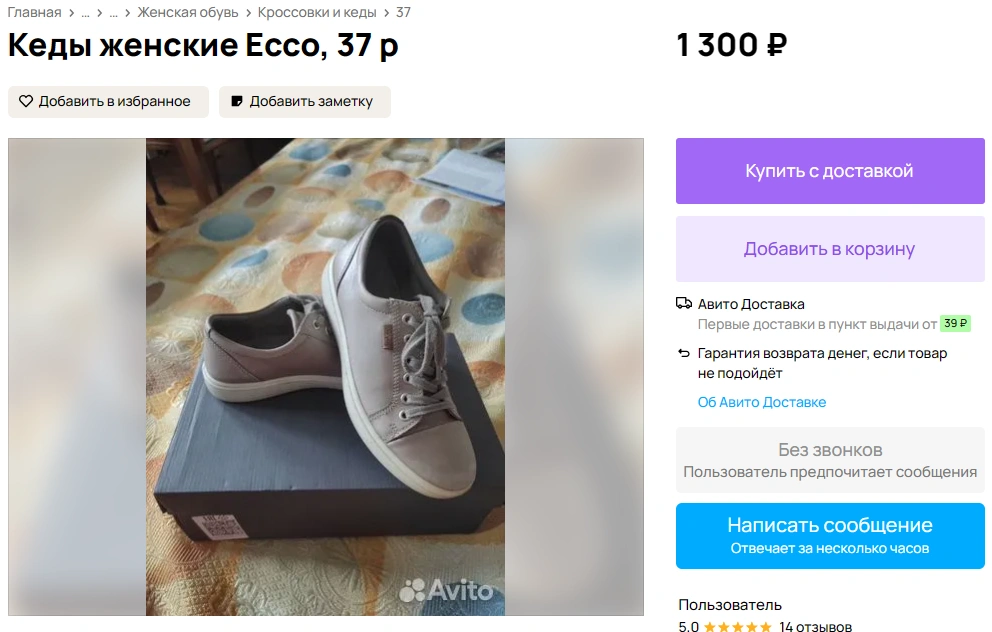Click the seller's rating stars
The height and width of the screenshot is (632, 992).
click(738, 627)
